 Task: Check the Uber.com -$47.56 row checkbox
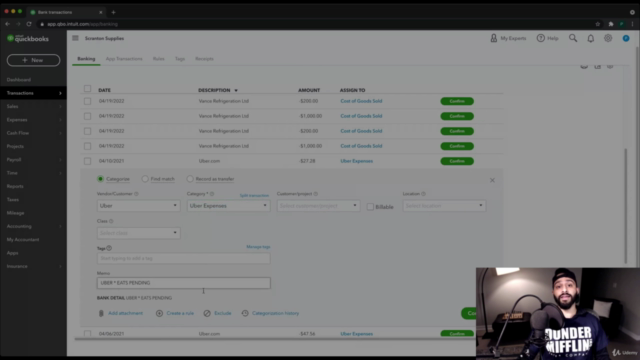[x=87, y=333]
